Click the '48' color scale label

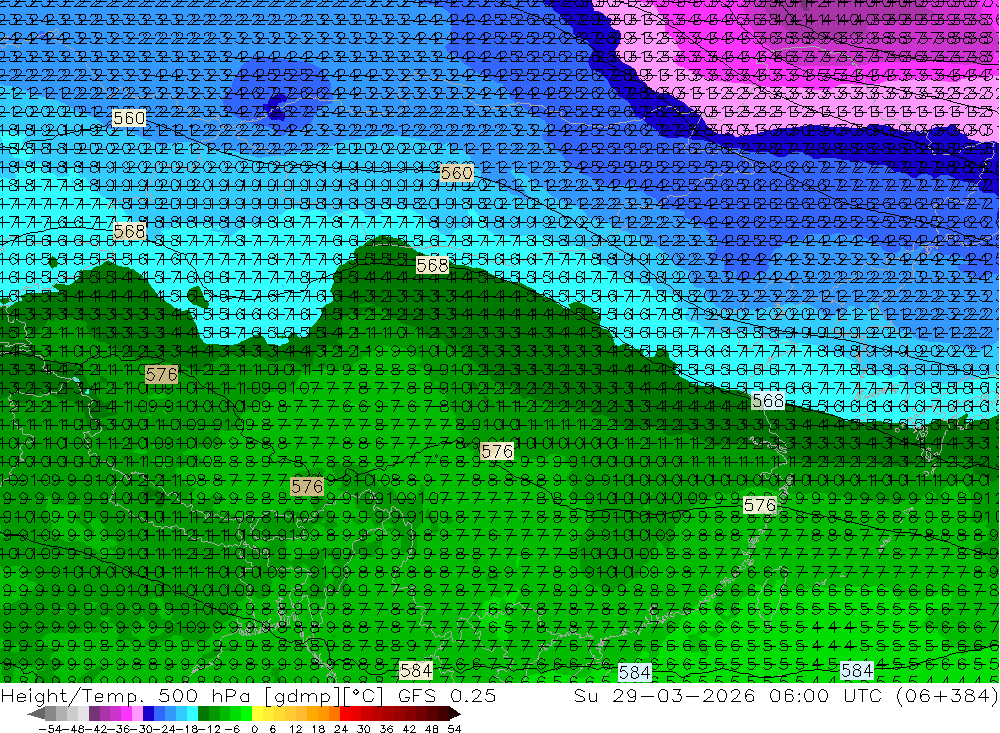(x=432, y=729)
